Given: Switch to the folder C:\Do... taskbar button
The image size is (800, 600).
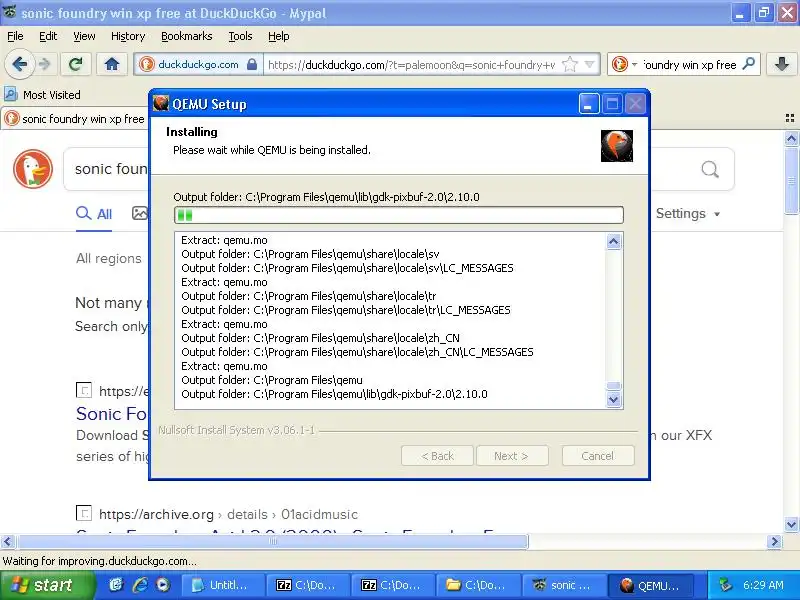Looking at the screenshot, I should (x=479, y=585).
